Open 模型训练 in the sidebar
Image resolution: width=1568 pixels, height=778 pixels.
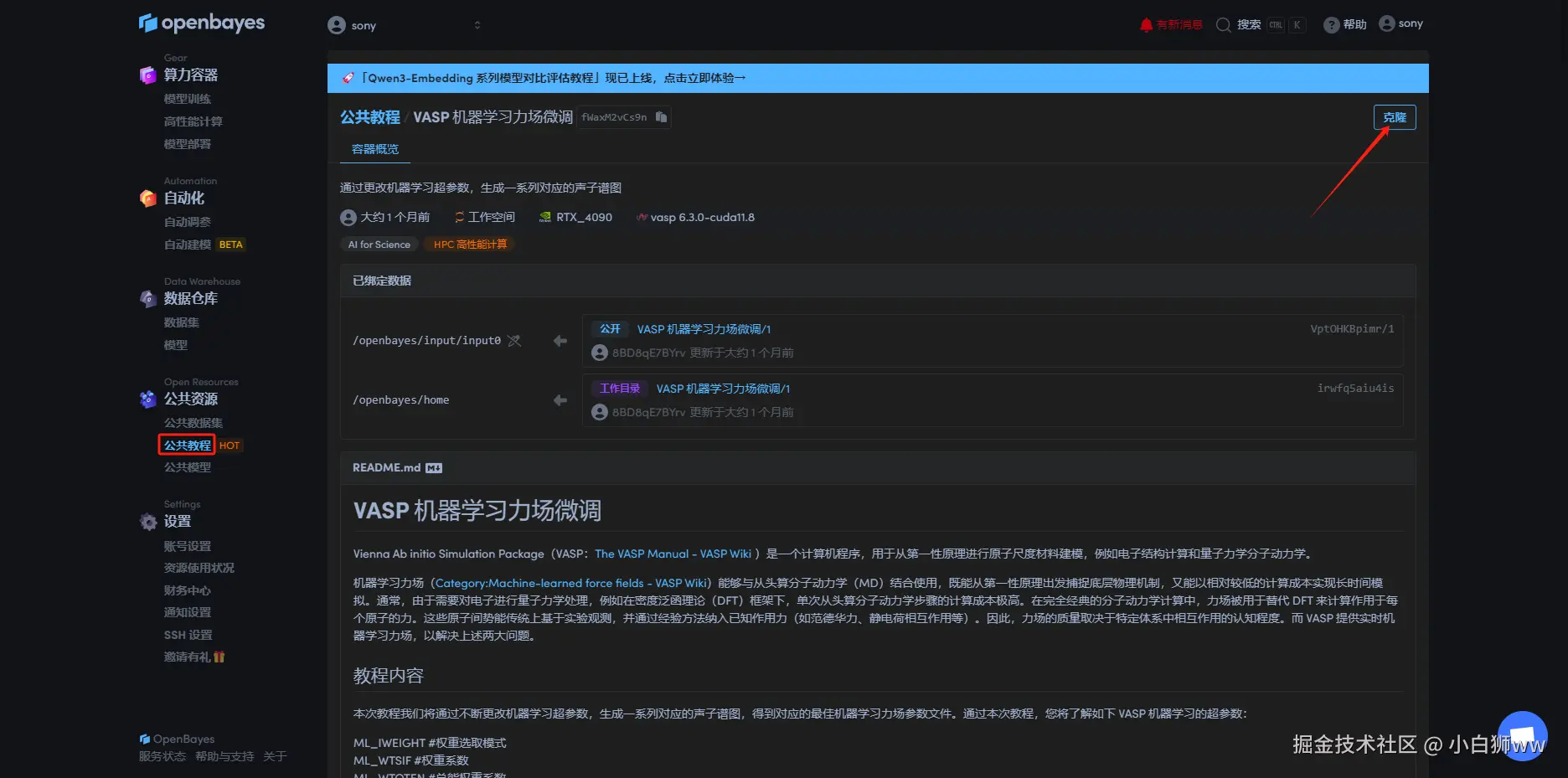188,99
